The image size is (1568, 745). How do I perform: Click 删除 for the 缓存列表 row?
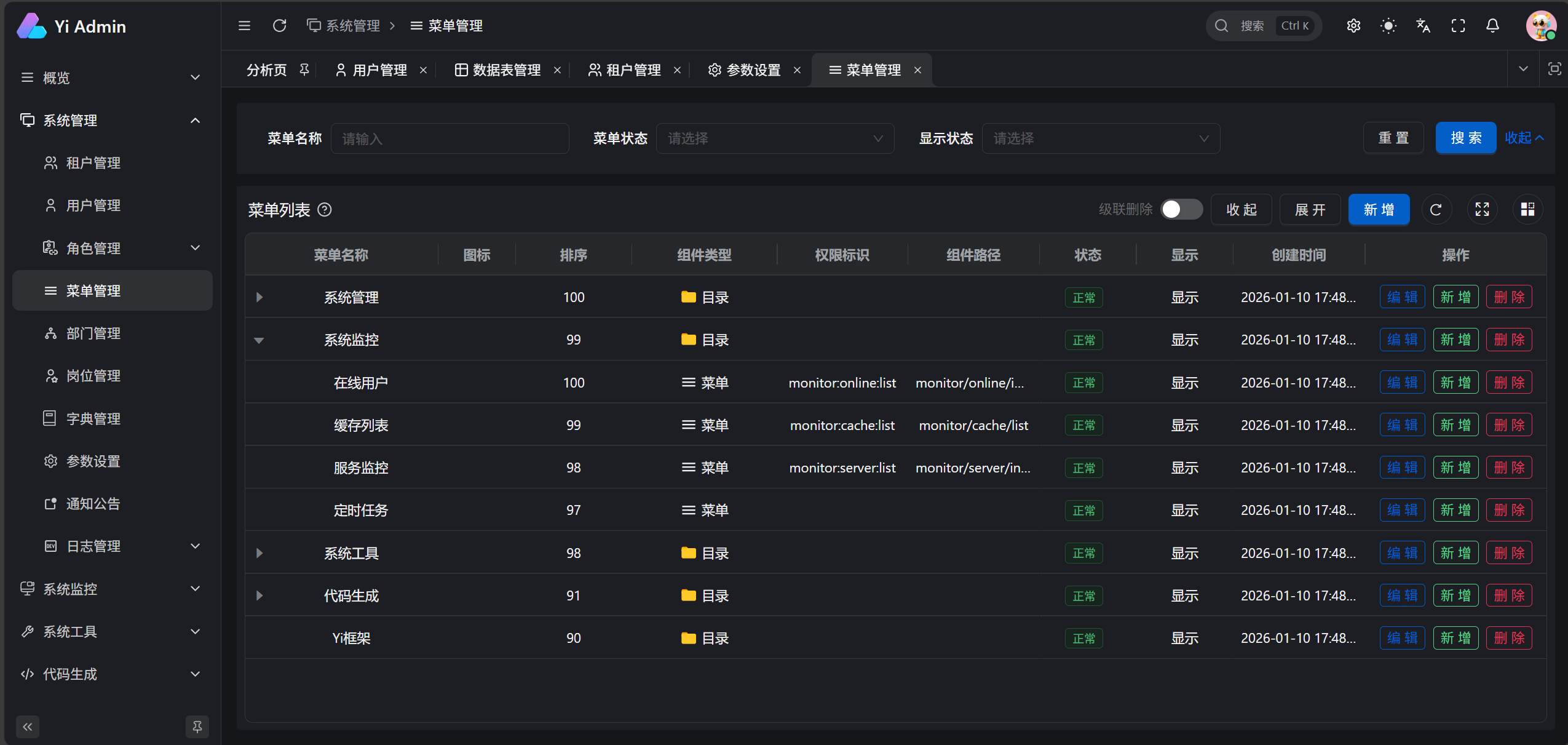click(1508, 425)
